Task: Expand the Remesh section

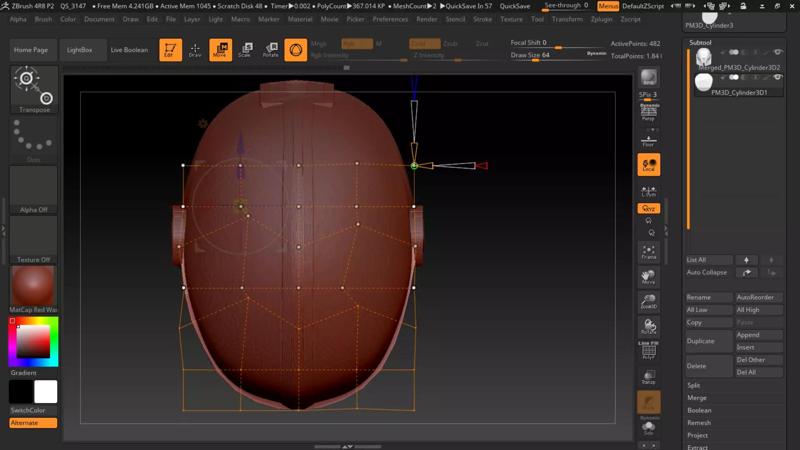Action: point(697,423)
